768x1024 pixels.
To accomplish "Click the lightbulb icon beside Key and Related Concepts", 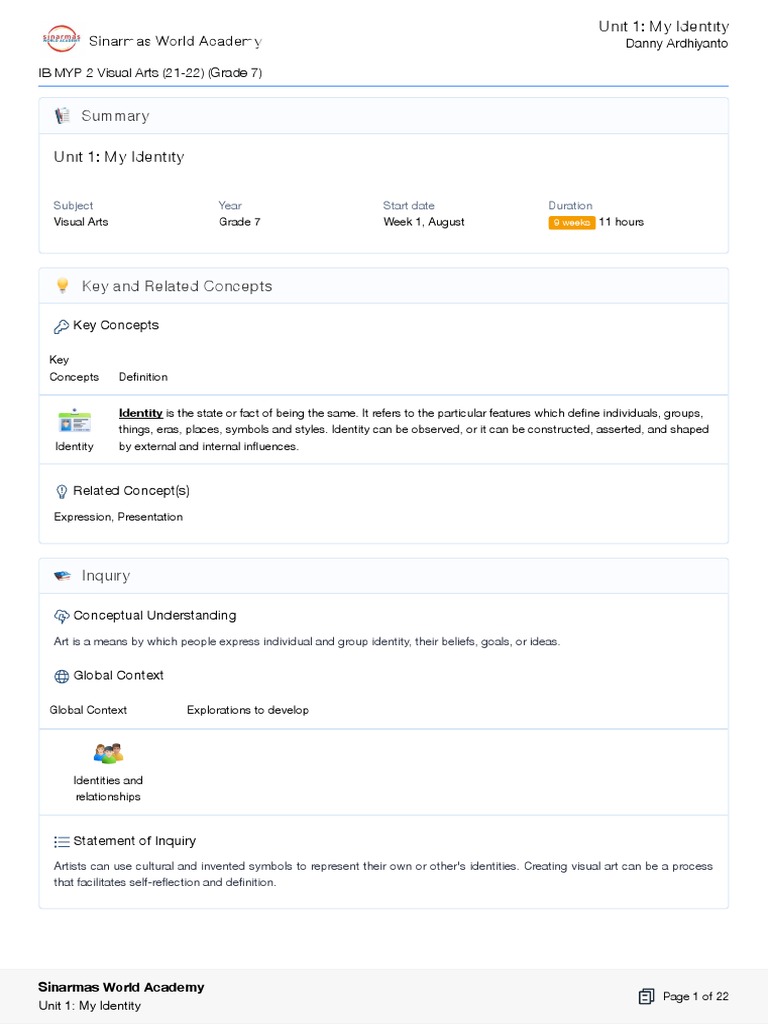I will pos(63,286).
